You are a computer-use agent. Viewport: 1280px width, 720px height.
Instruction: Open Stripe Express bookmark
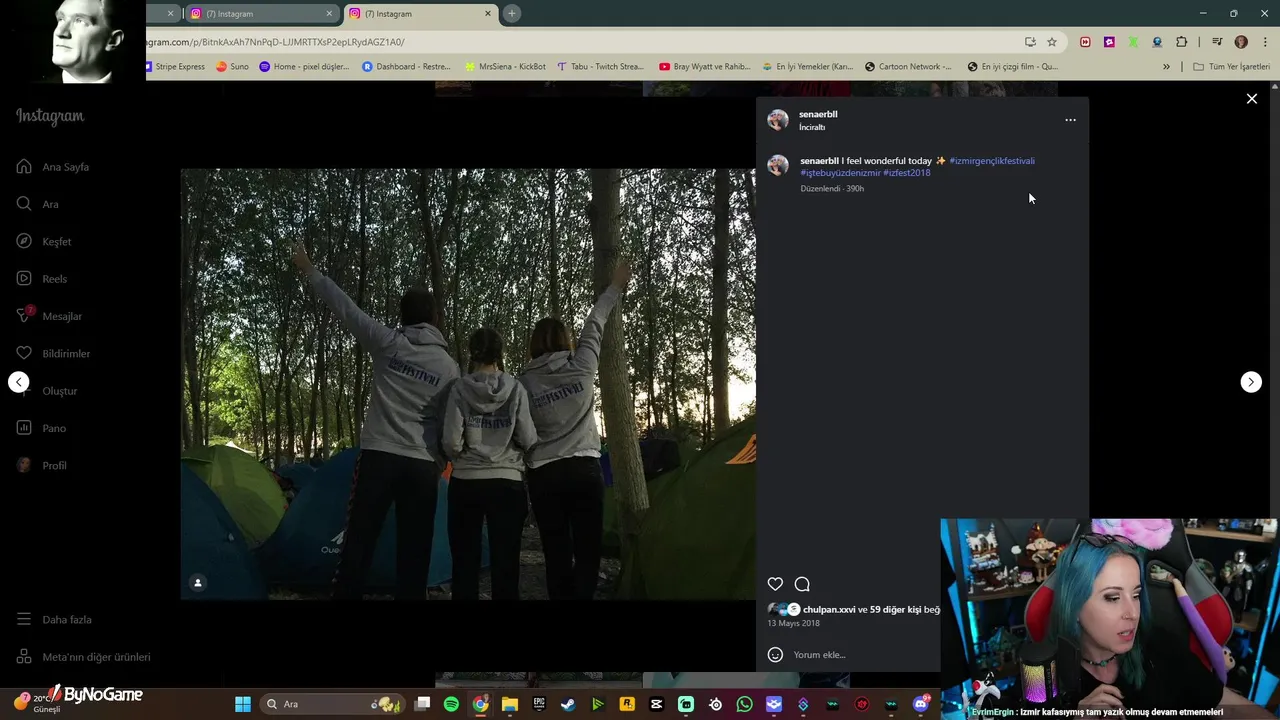pos(175,67)
